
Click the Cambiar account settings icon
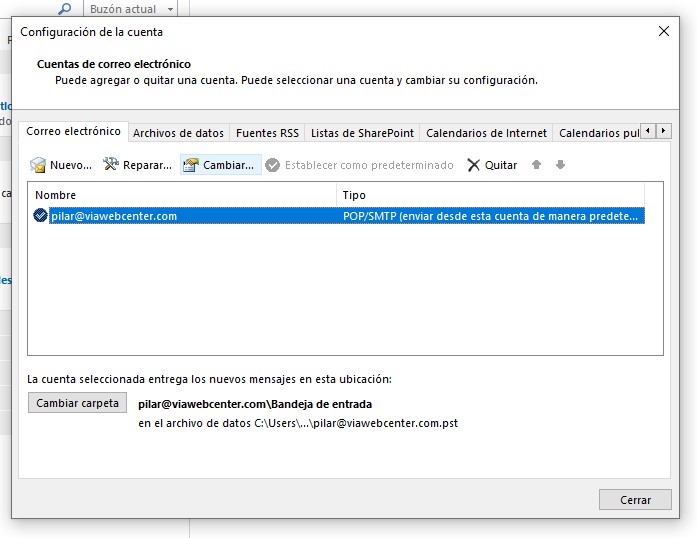(191, 165)
